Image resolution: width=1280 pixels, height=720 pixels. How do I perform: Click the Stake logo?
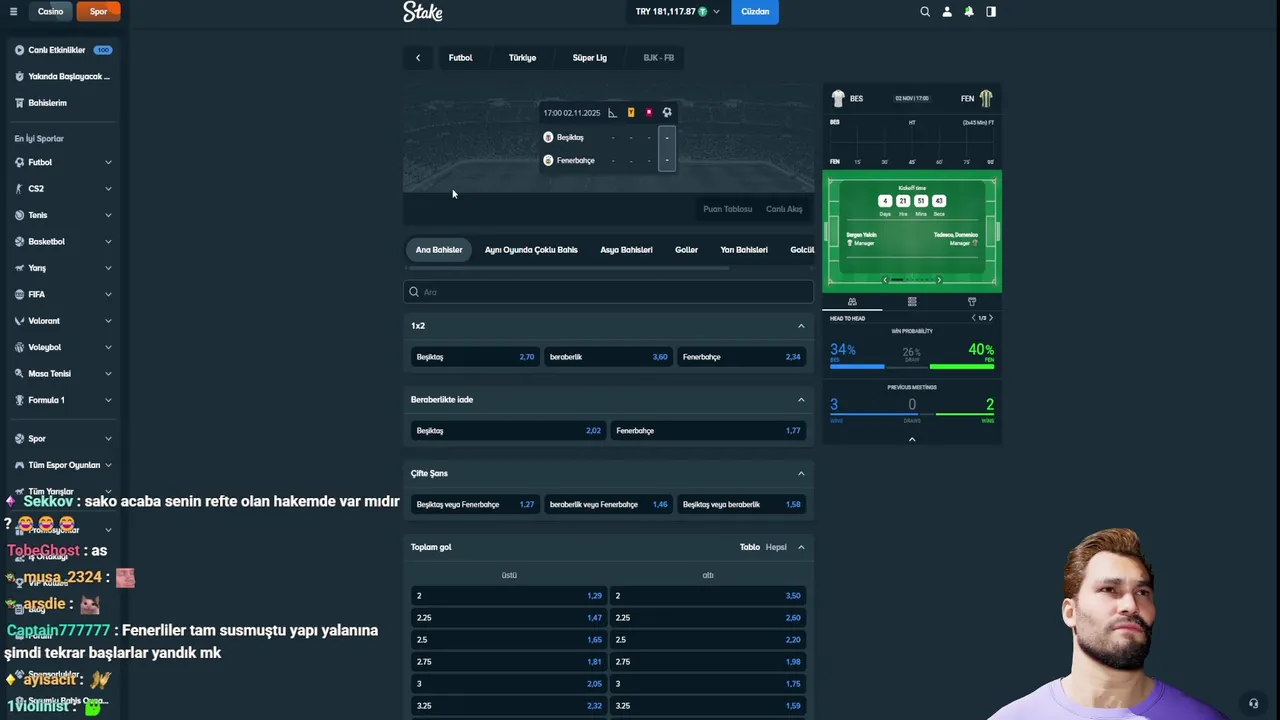pyautogui.click(x=423, y=12)
